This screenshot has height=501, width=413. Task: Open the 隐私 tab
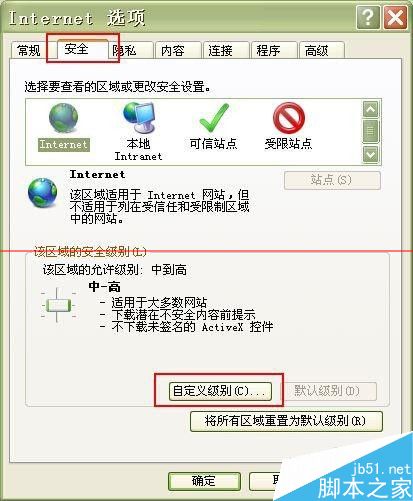coord(127,51)
